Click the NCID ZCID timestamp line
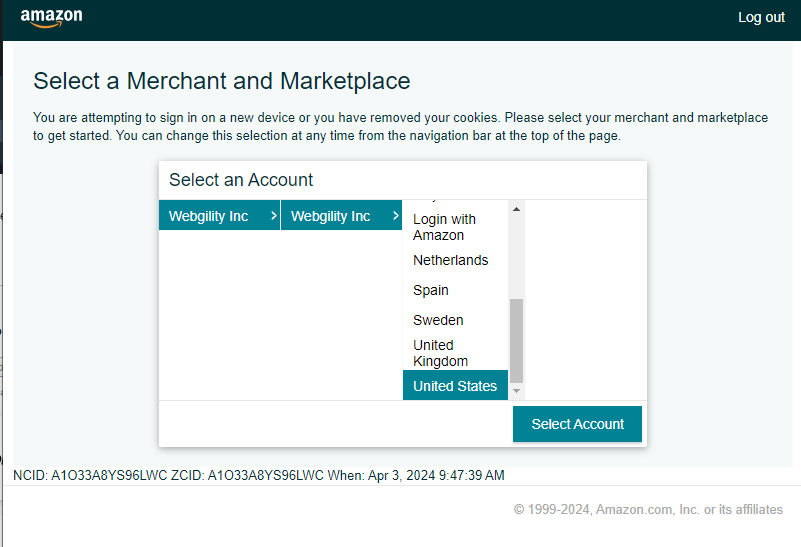This screenshot has height=547, width=801. coord(258,475)
